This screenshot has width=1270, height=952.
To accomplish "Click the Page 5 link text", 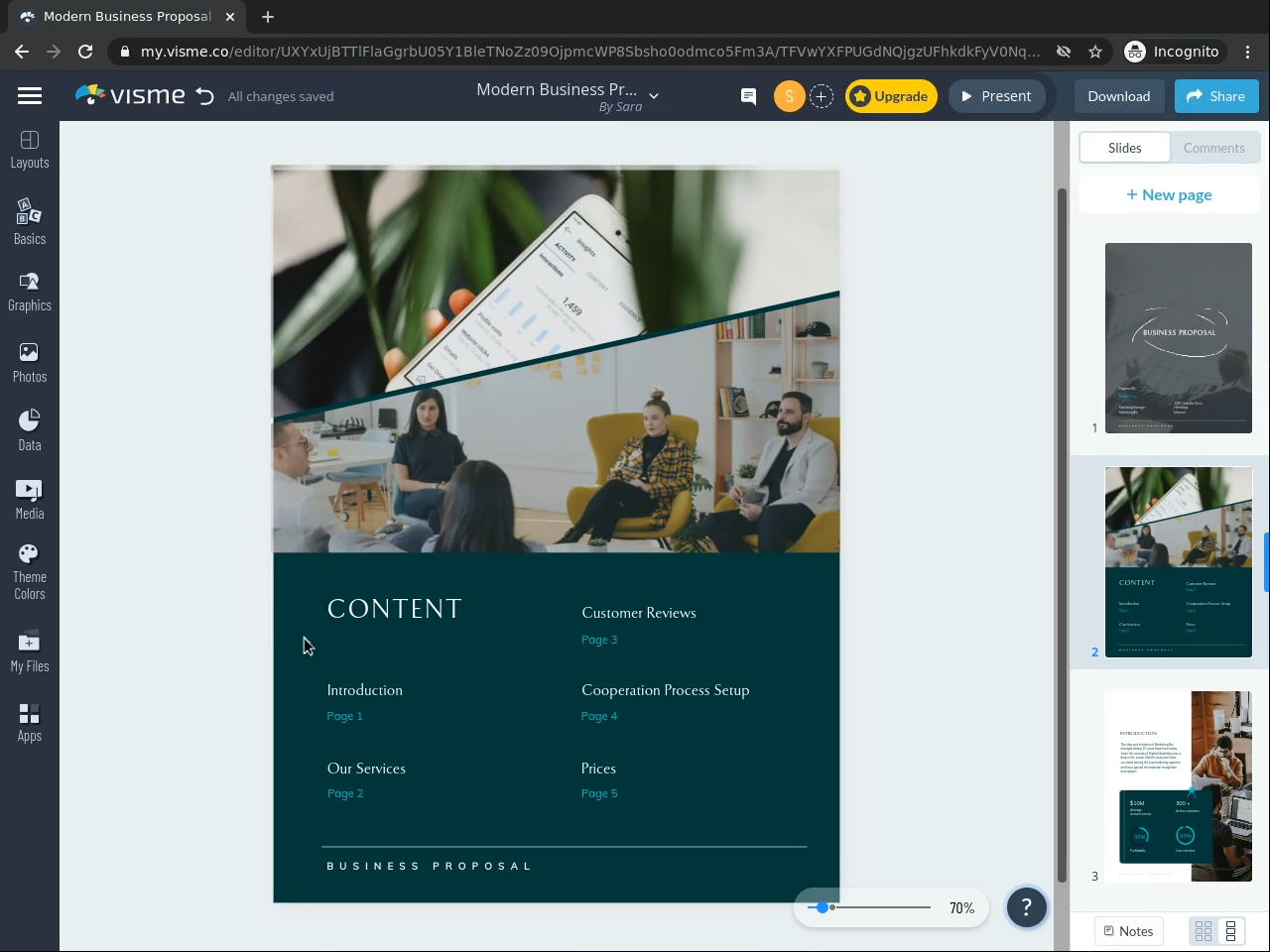I will tap(599, 793).
